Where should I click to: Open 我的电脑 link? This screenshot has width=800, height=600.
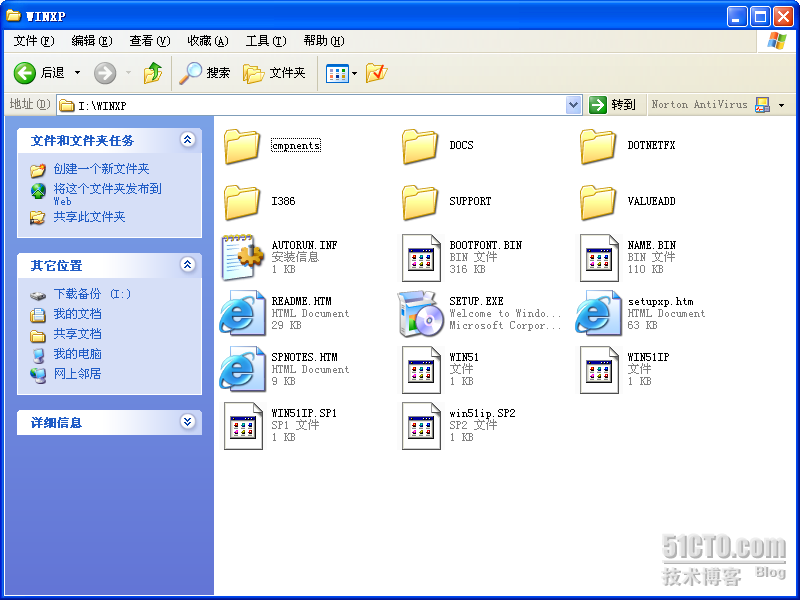[78, 354]
